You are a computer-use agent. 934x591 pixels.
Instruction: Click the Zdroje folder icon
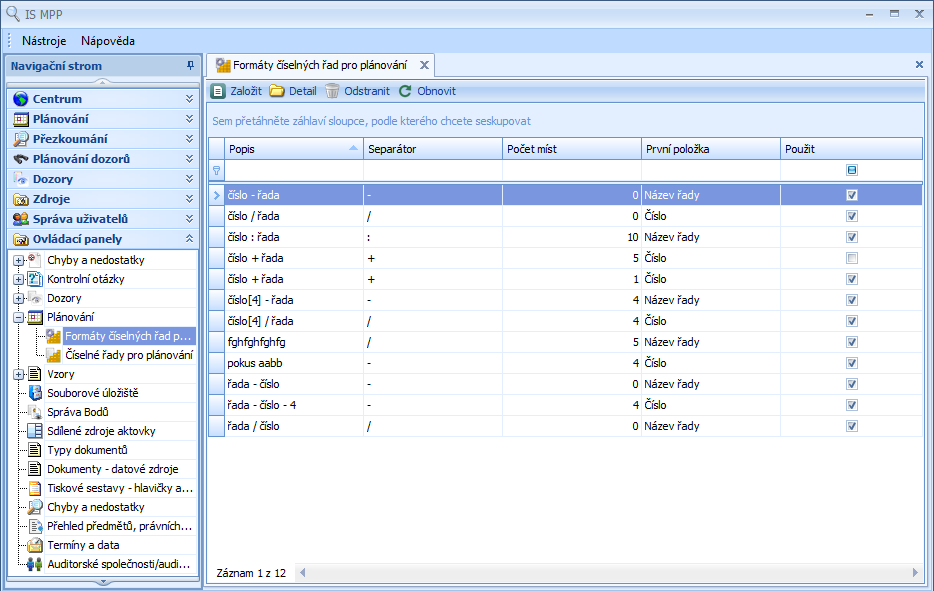pos(21,199)
